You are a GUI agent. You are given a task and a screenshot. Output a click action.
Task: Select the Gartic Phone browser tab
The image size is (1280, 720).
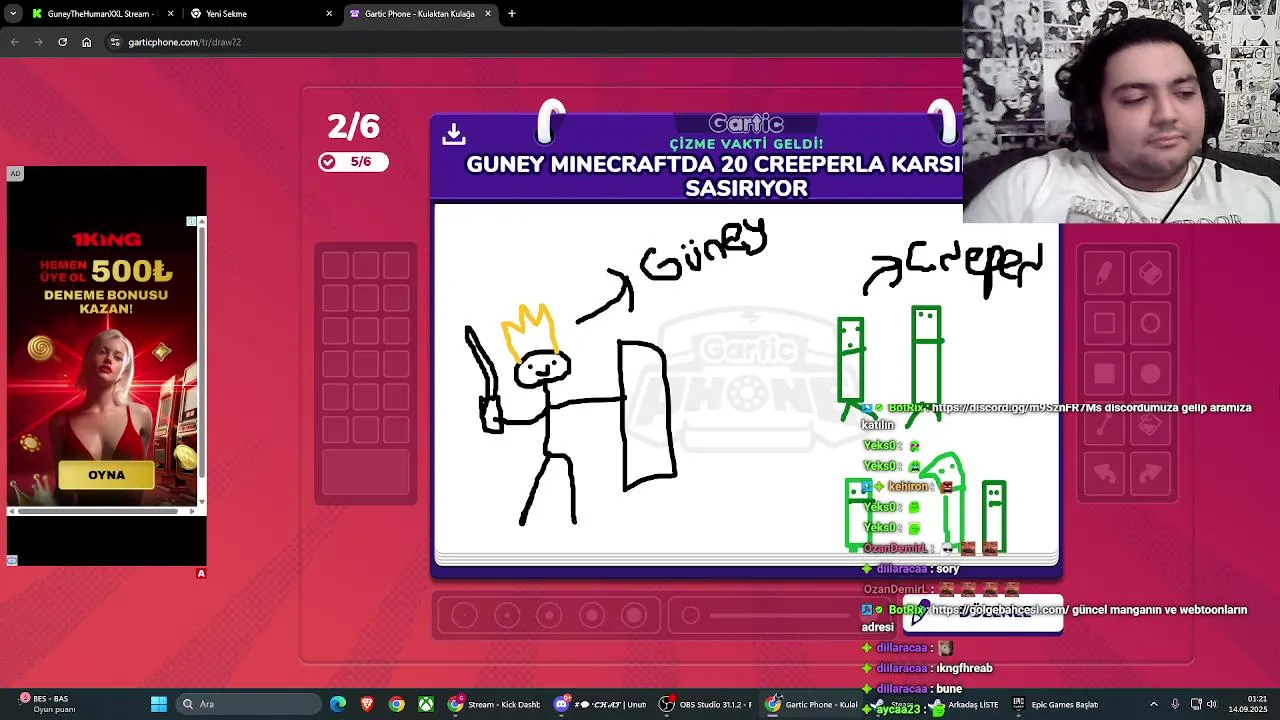click(420, 14)
